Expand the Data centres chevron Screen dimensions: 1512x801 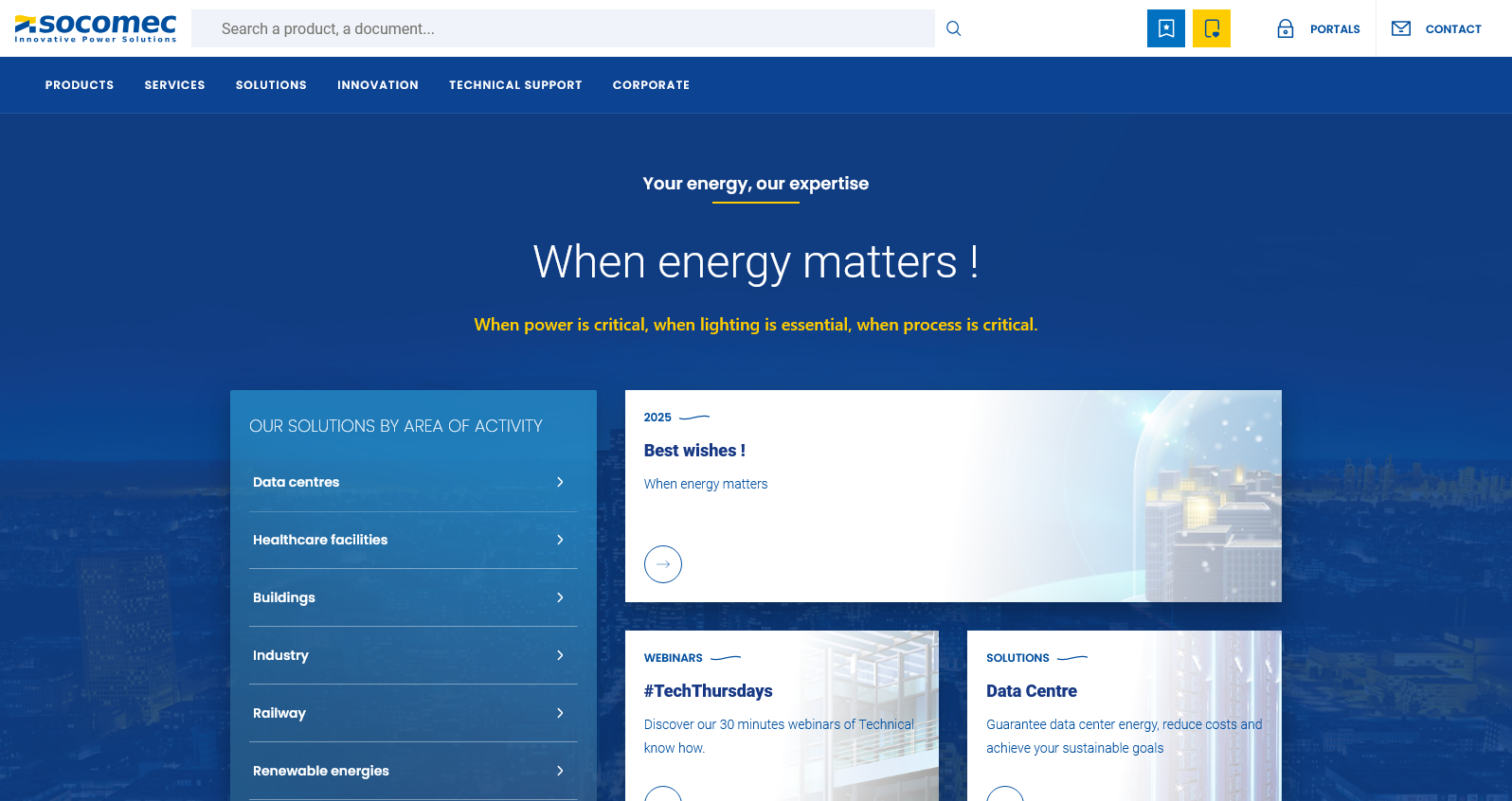560,482
